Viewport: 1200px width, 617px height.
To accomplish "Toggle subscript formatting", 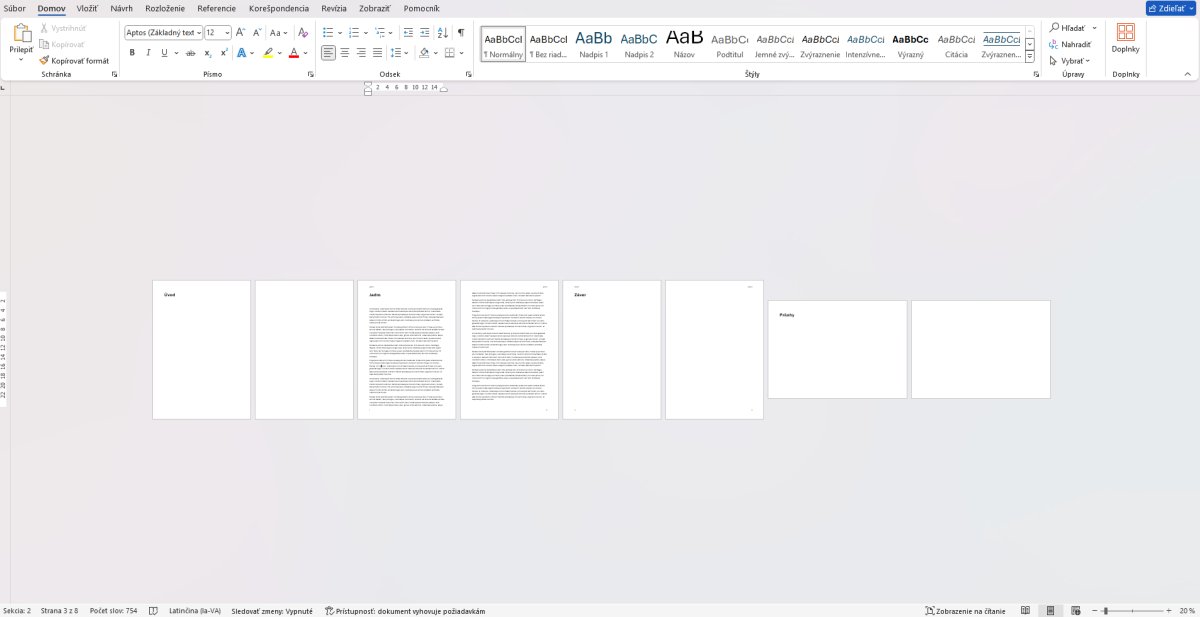I will point(208,52).
